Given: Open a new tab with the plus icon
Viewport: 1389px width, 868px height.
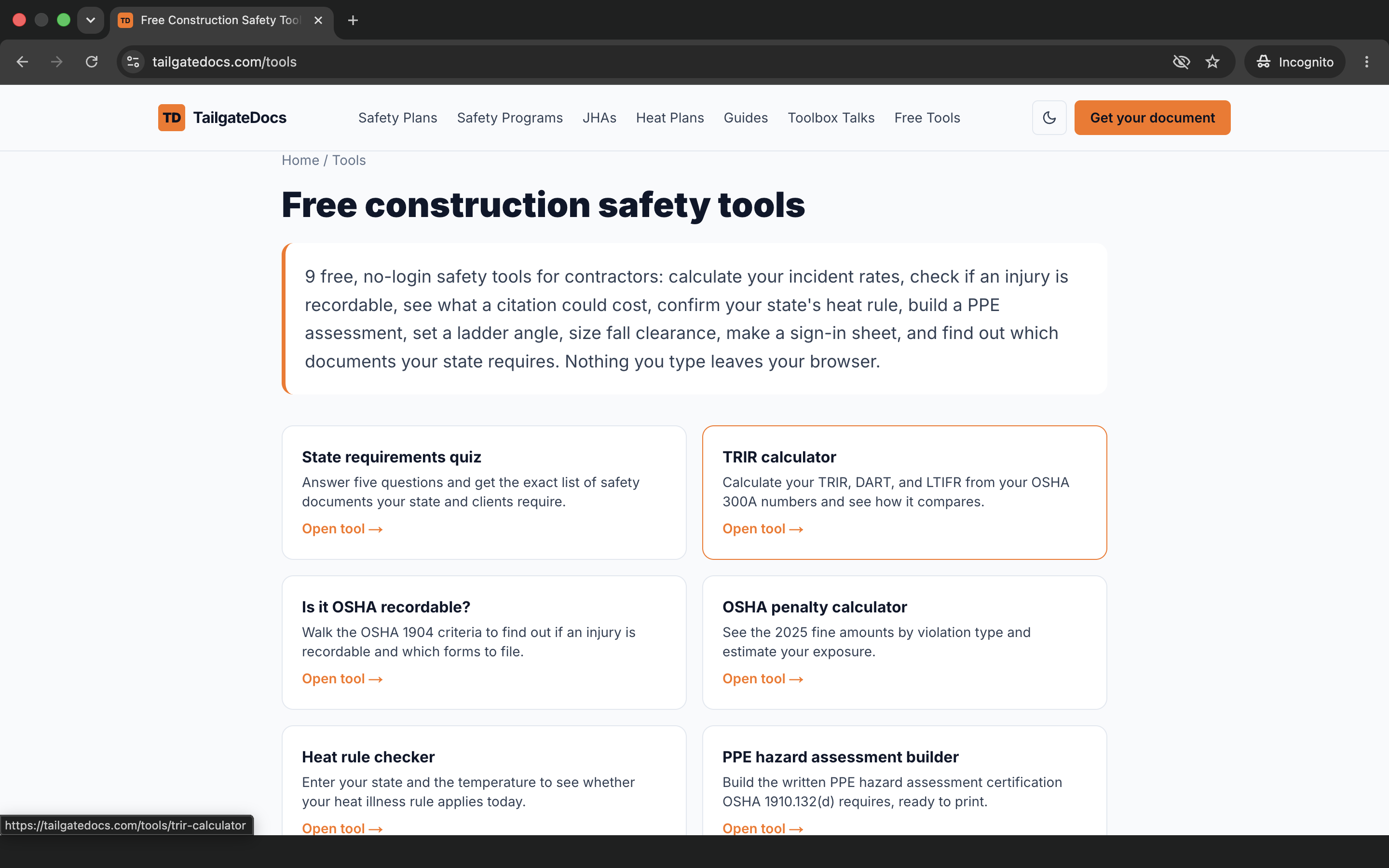Looking at the screenshot, I should [353, 20].
